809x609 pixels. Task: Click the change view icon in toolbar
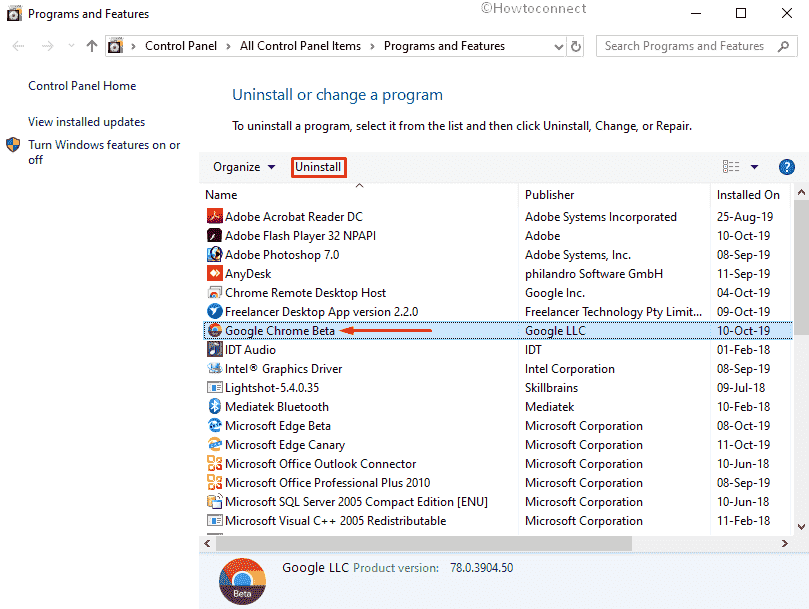[731, 167]
